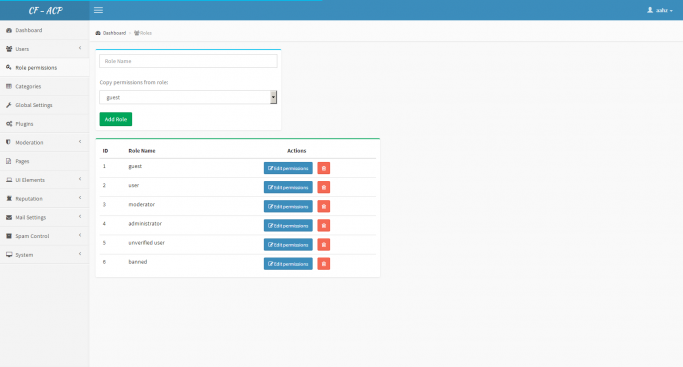This screenshot has width=683, height=367.
Task: Click the Spam Control icon
Action: [9, 236]
